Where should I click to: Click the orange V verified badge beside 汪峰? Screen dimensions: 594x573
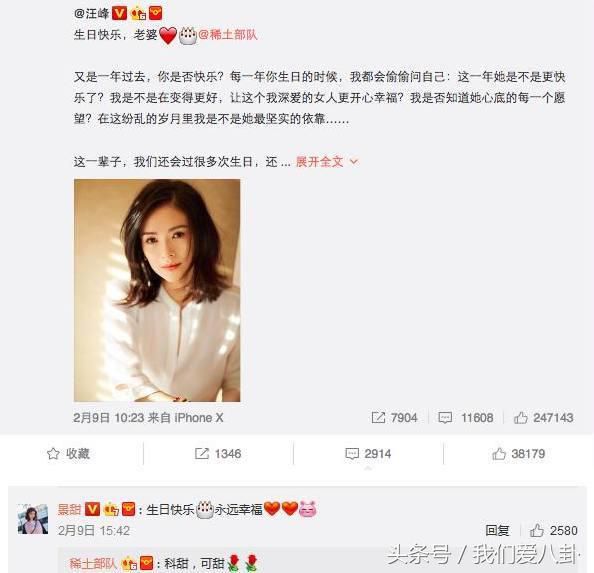click(x=119, y=13)
